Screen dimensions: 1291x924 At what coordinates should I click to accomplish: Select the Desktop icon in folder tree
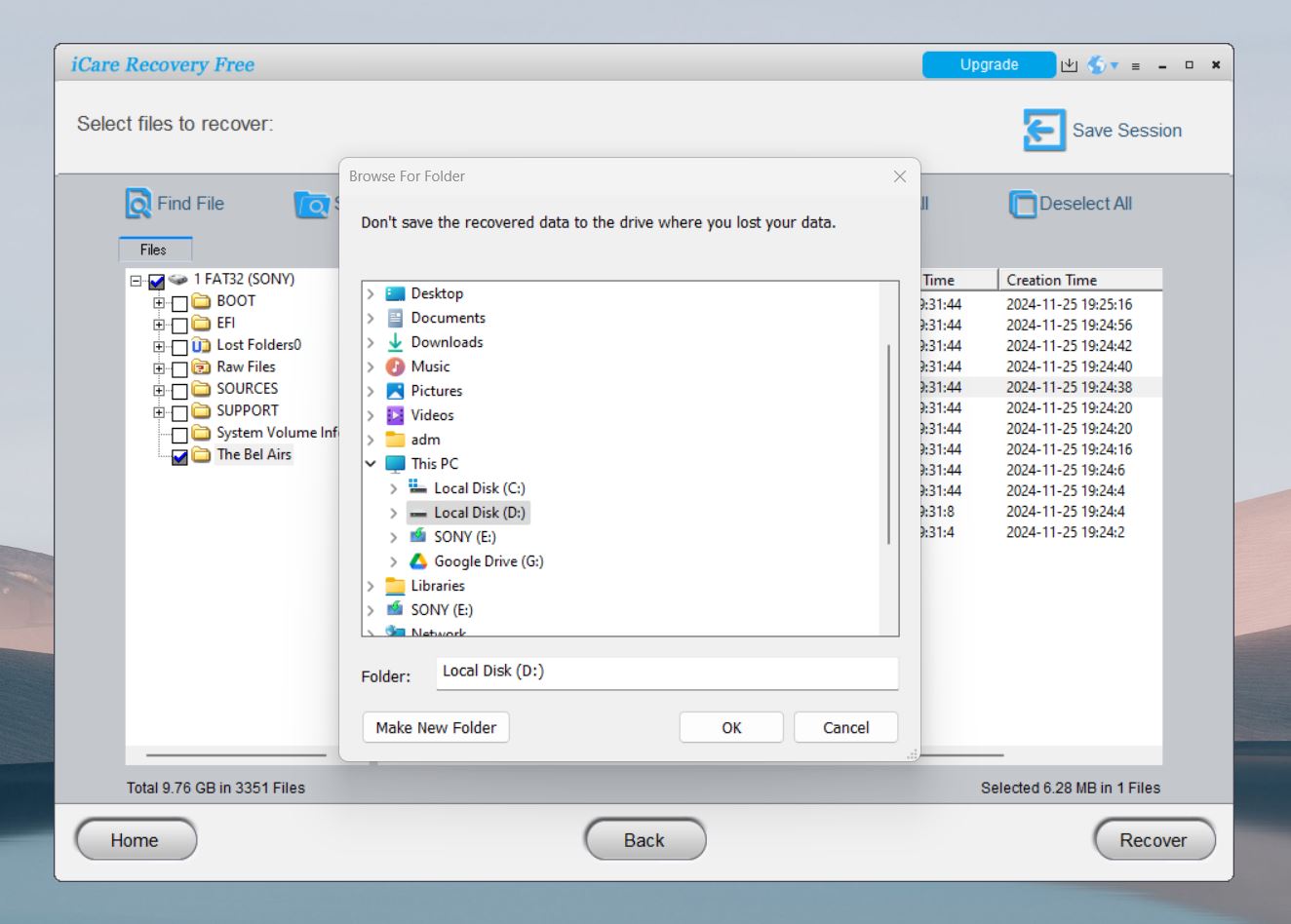[395, 293]
